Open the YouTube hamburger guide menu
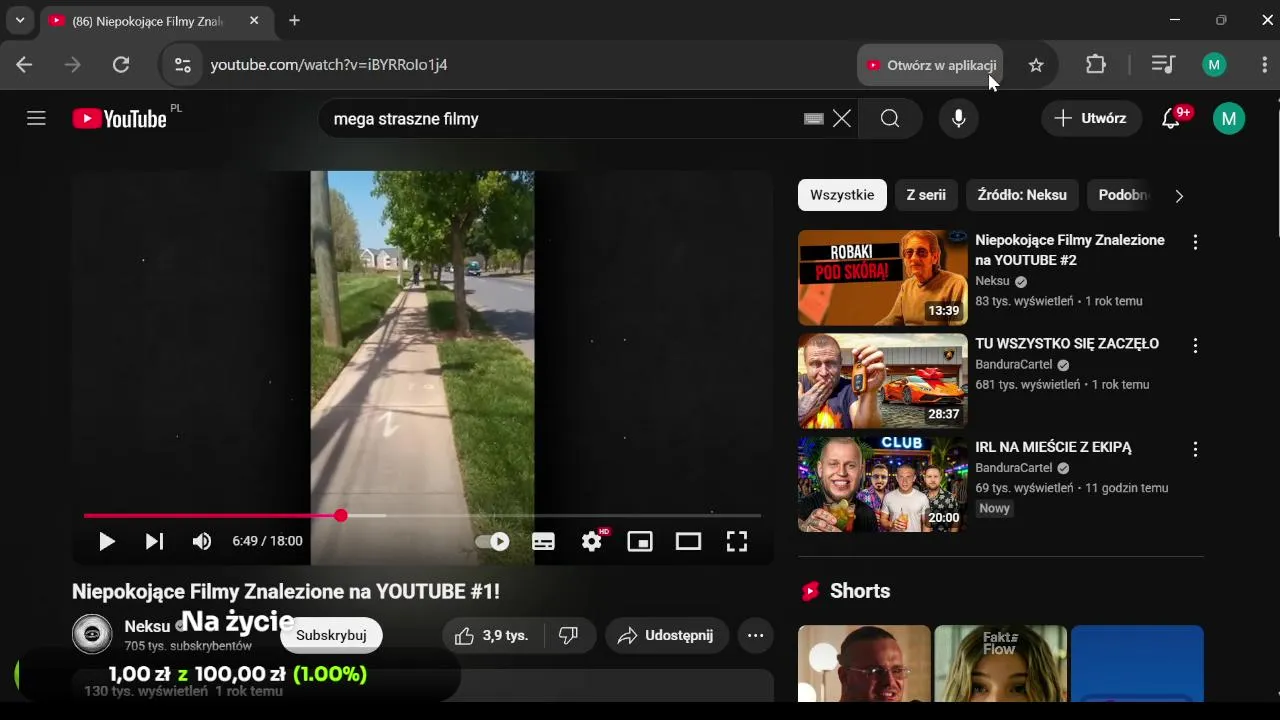Screen dimensions: 1280x720 (x=37, y=119)
